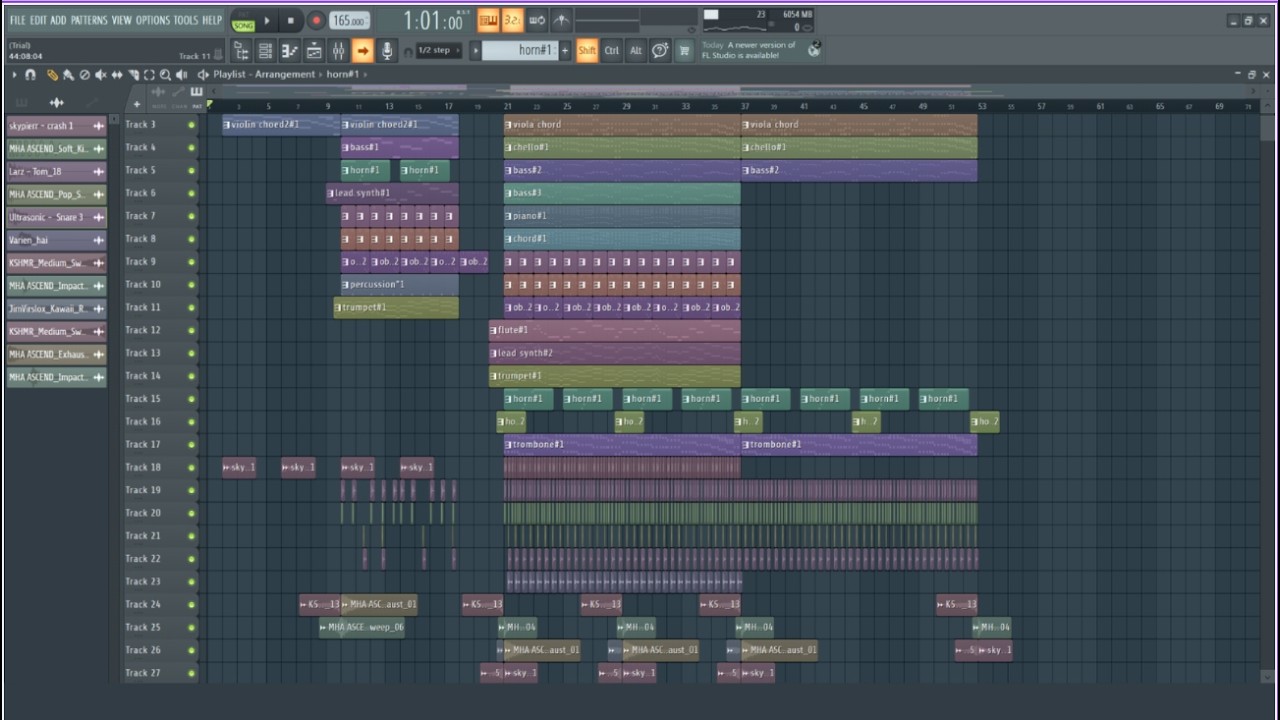Toggle the orange typing-to-piano arrow button
1280x720 pixels.
[362, 50]
